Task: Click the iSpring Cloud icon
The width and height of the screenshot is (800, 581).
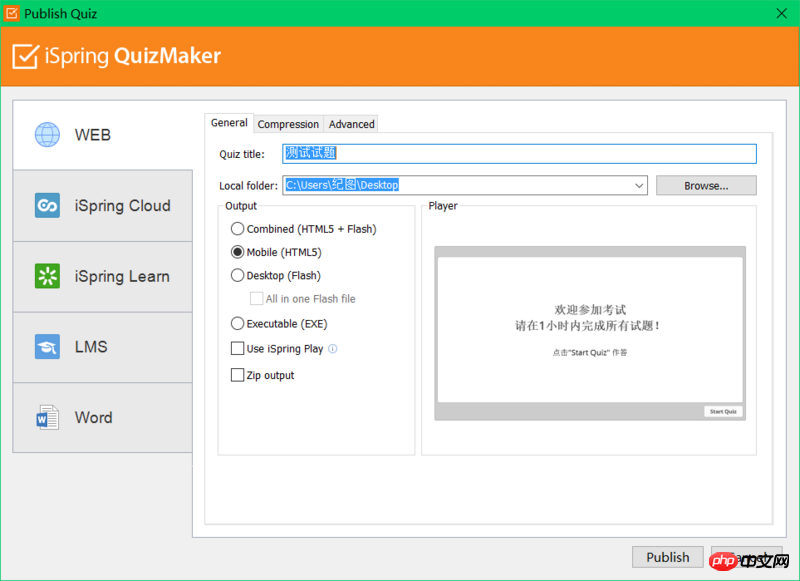Action: [47, 205]
